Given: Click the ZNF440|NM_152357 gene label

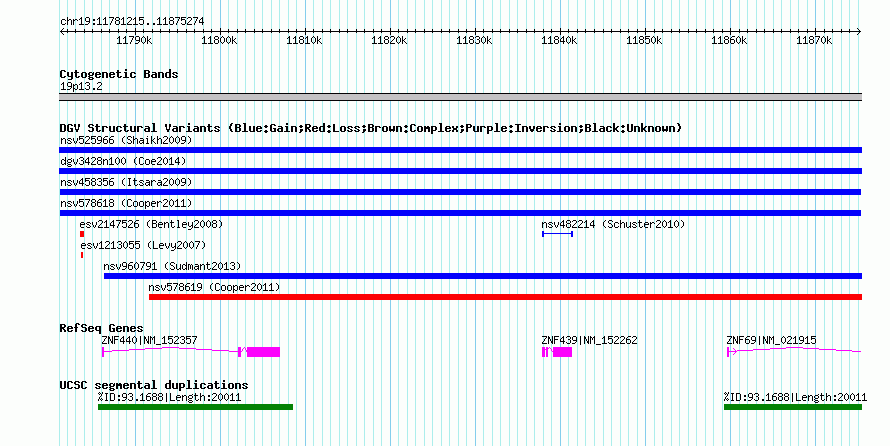Looking at the screenshot, I should [x=149, y=340].
